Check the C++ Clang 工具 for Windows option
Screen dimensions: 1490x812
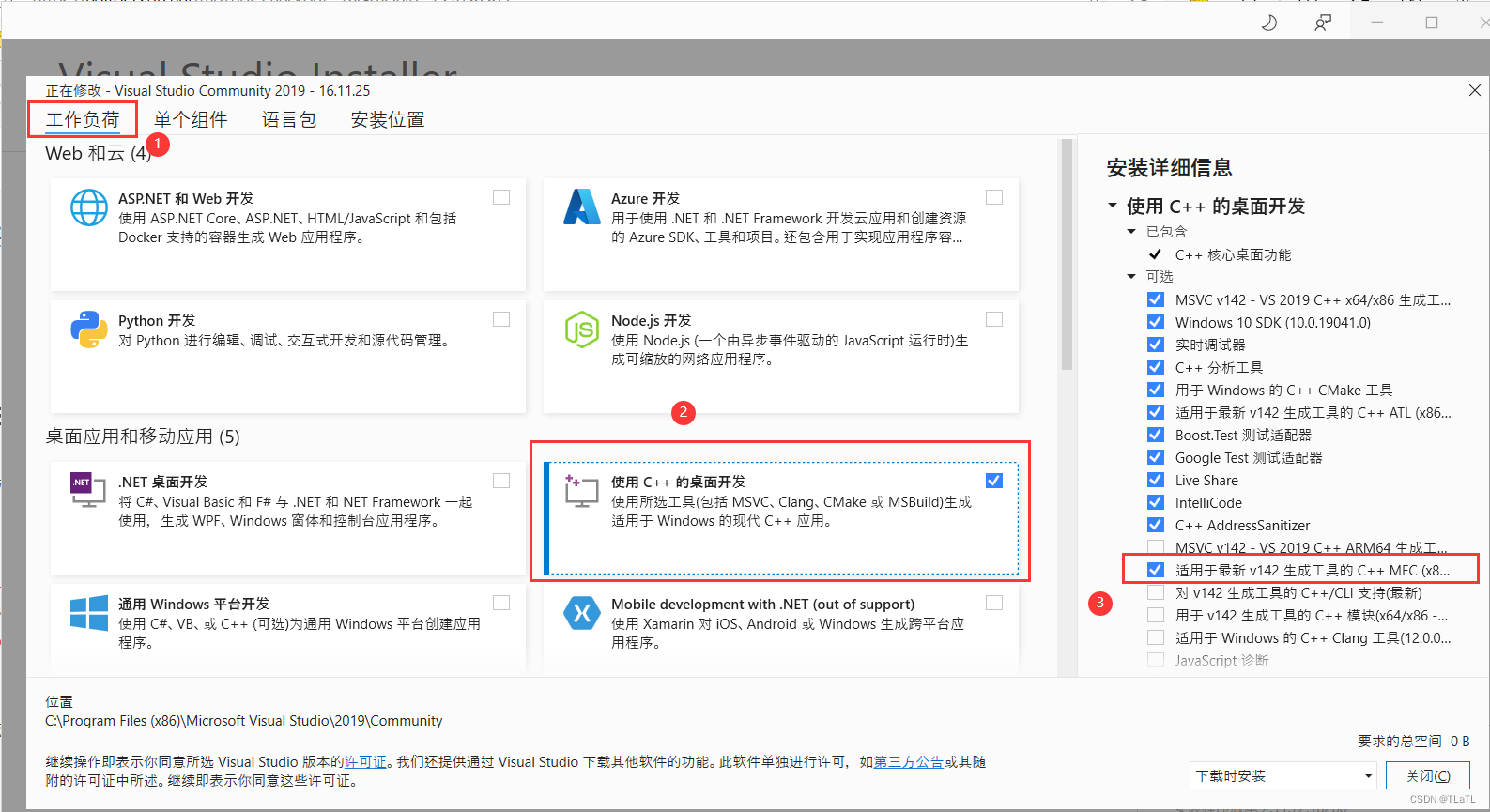point(1156,637)
